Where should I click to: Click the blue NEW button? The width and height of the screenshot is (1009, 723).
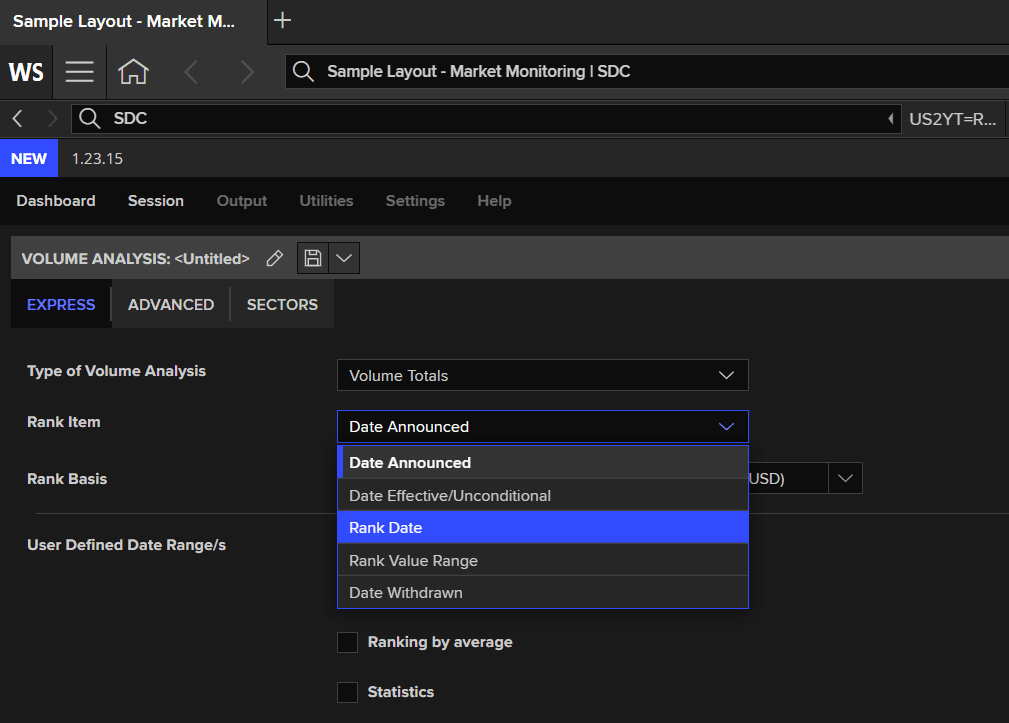(29, 158)
